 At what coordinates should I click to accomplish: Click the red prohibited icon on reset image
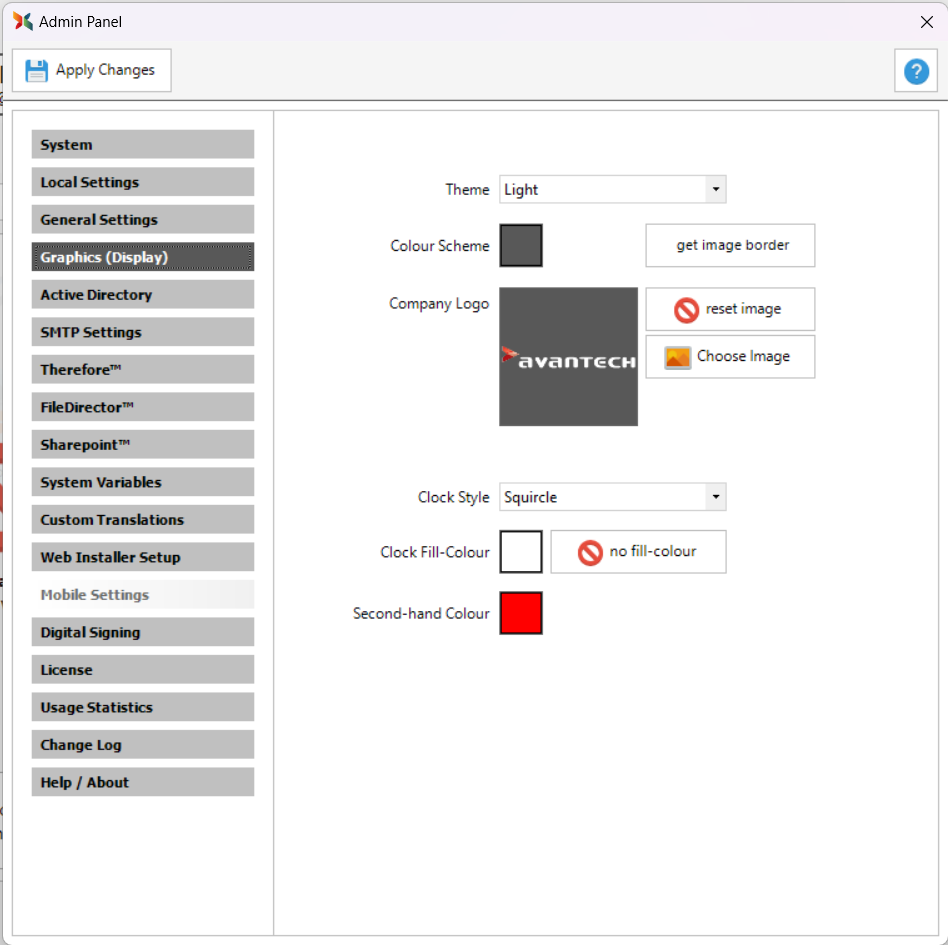pos(686,310)
